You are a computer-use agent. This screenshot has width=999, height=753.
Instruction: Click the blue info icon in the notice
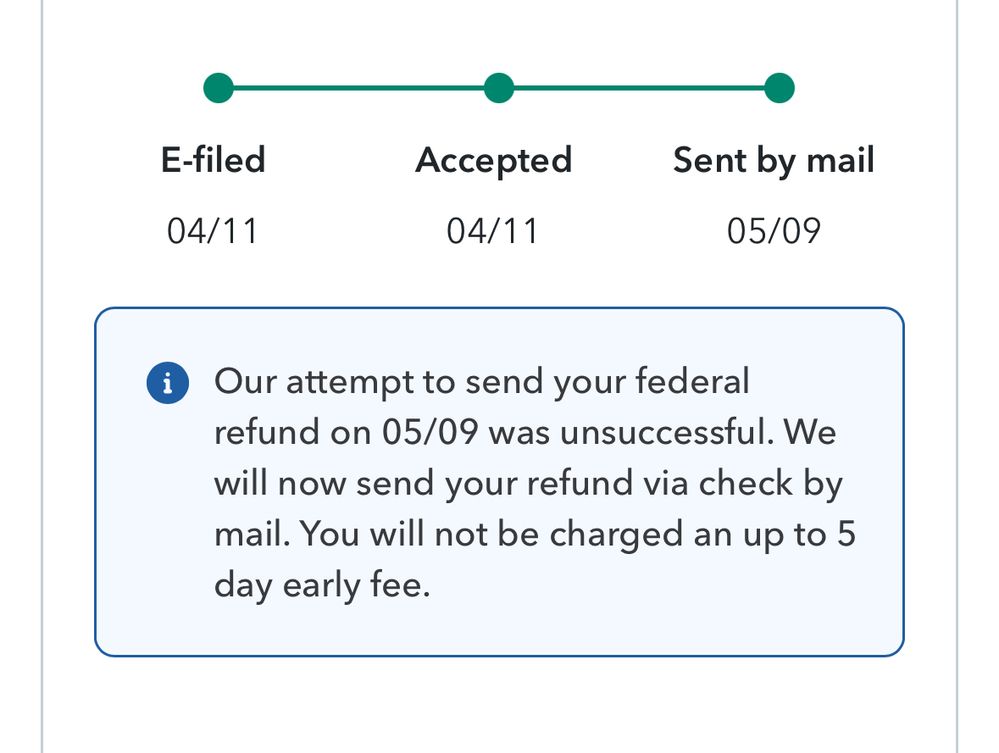168,384
